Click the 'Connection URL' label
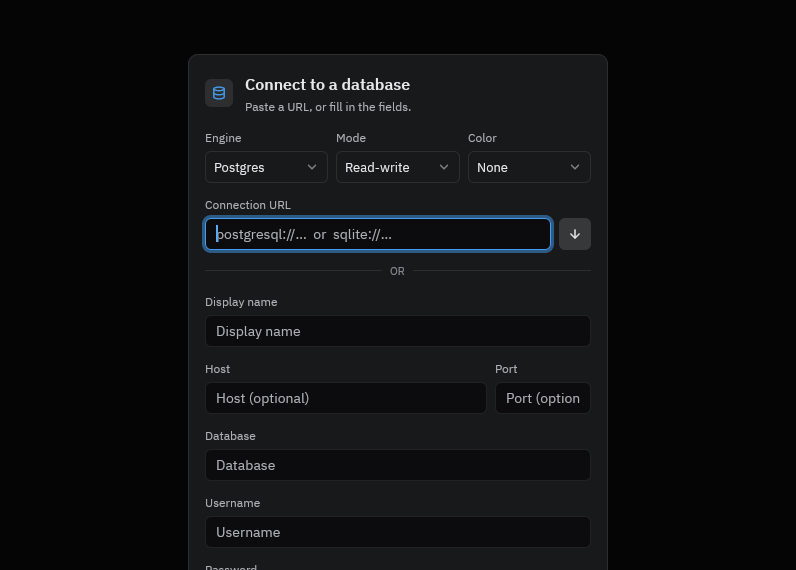 248,205
